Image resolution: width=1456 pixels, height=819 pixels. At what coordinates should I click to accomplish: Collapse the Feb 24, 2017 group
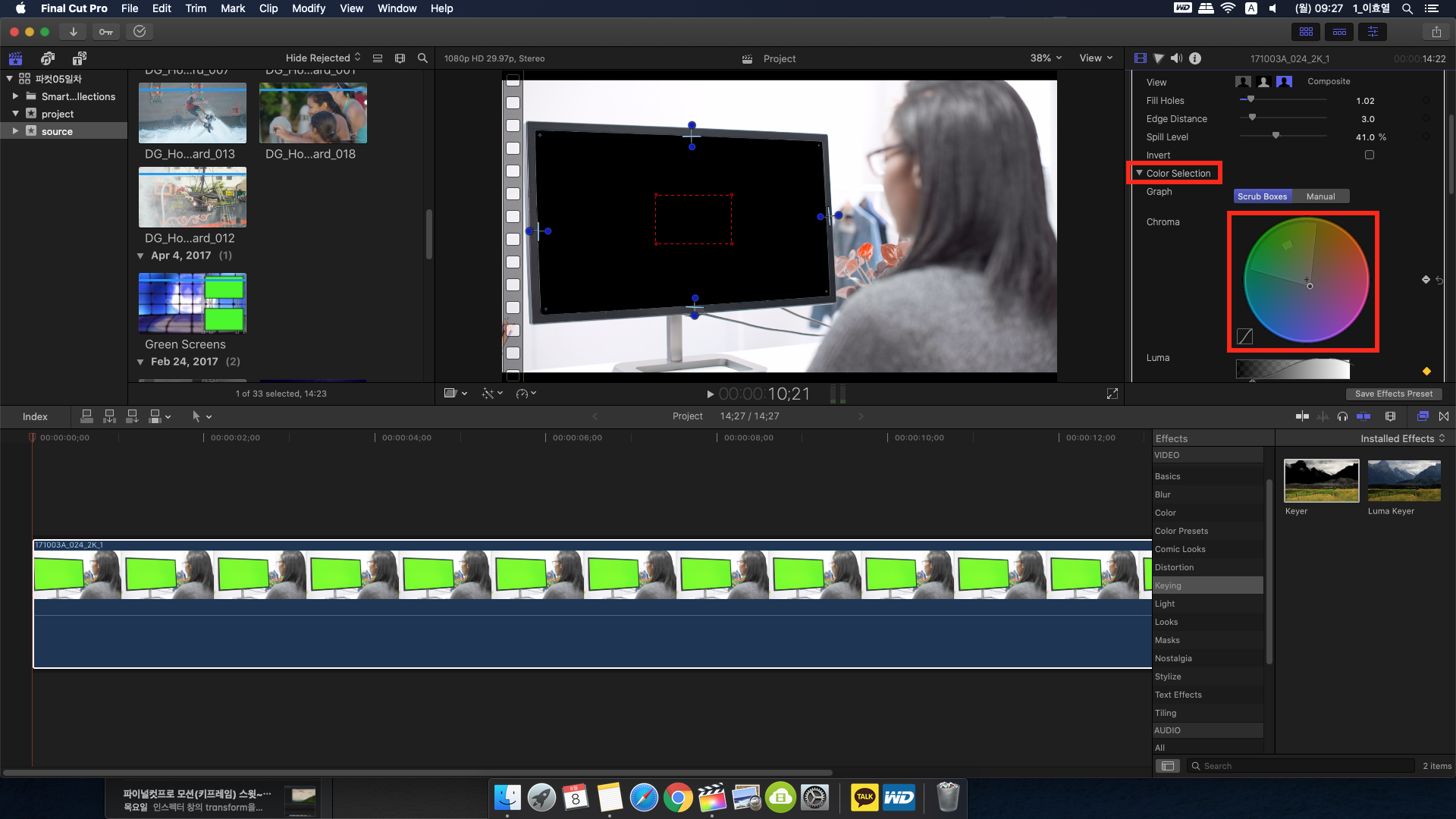pyautogui.click(x=140, y=362)
